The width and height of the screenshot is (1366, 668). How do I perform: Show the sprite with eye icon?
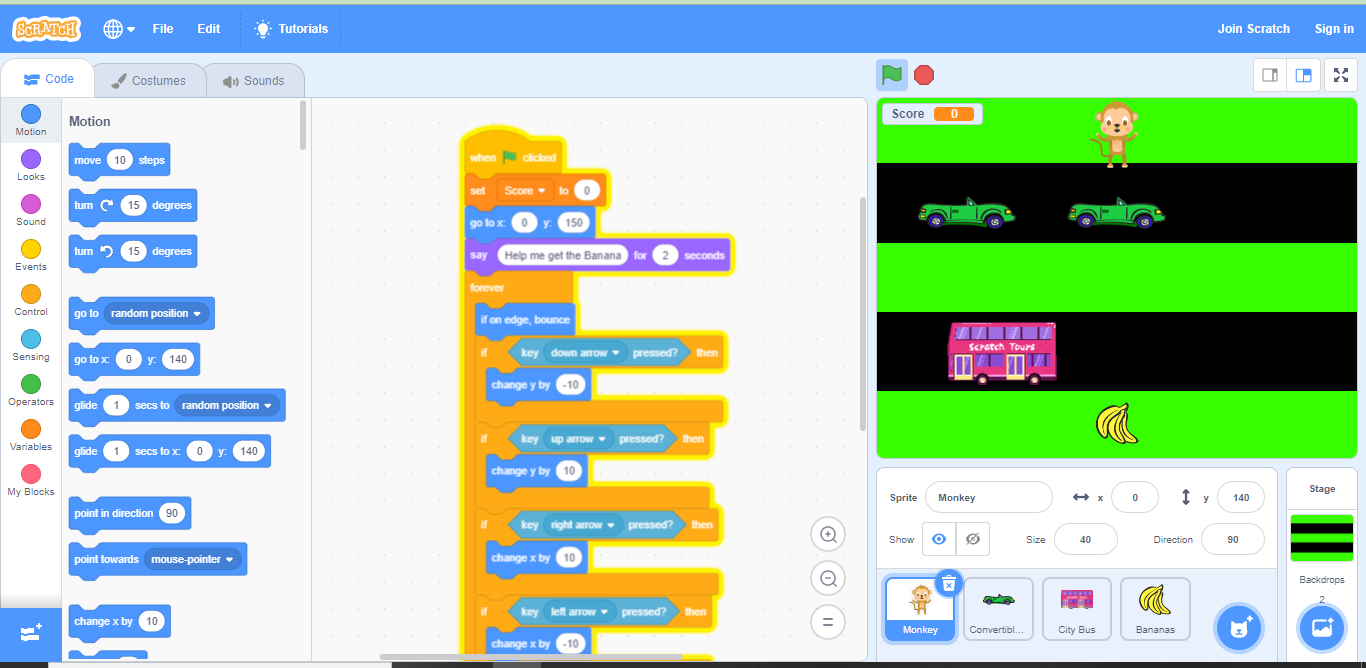coord(938,539)
